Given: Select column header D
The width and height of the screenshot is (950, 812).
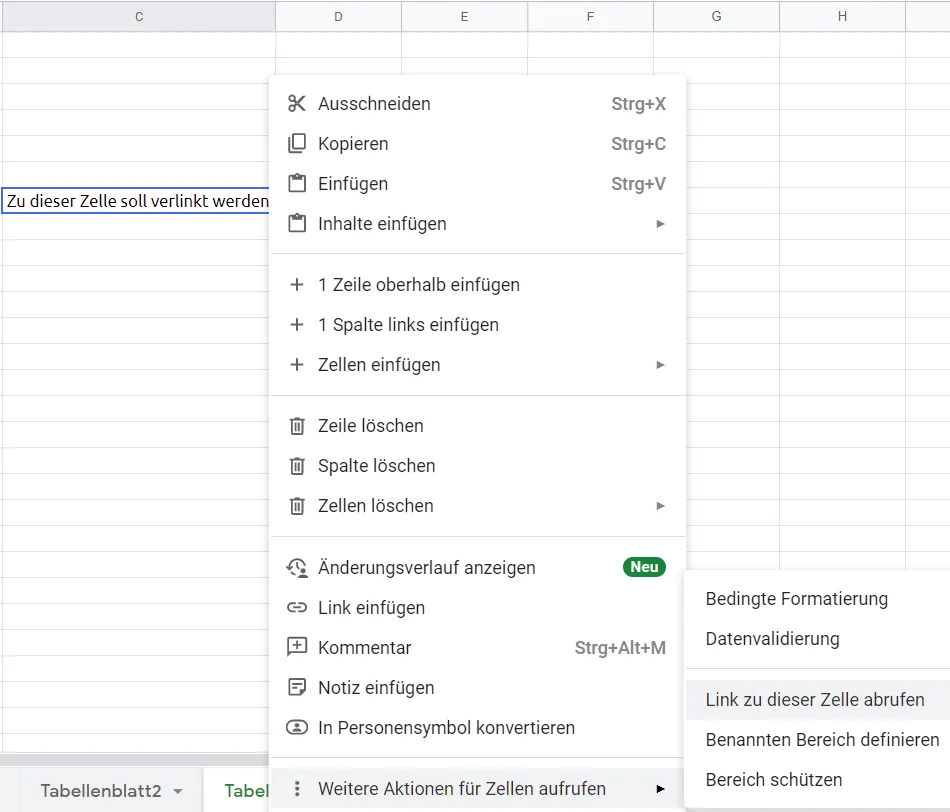Looking at the screenshot, I should pyautogui.click(x=338, y=16).
